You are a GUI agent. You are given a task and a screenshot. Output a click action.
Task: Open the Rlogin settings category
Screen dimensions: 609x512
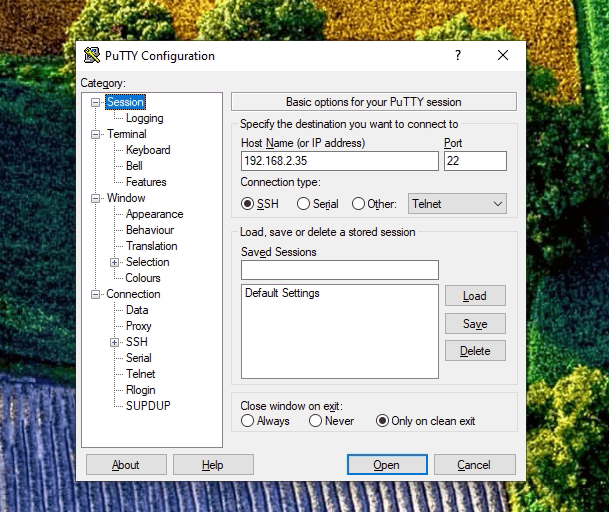[141, 390]
